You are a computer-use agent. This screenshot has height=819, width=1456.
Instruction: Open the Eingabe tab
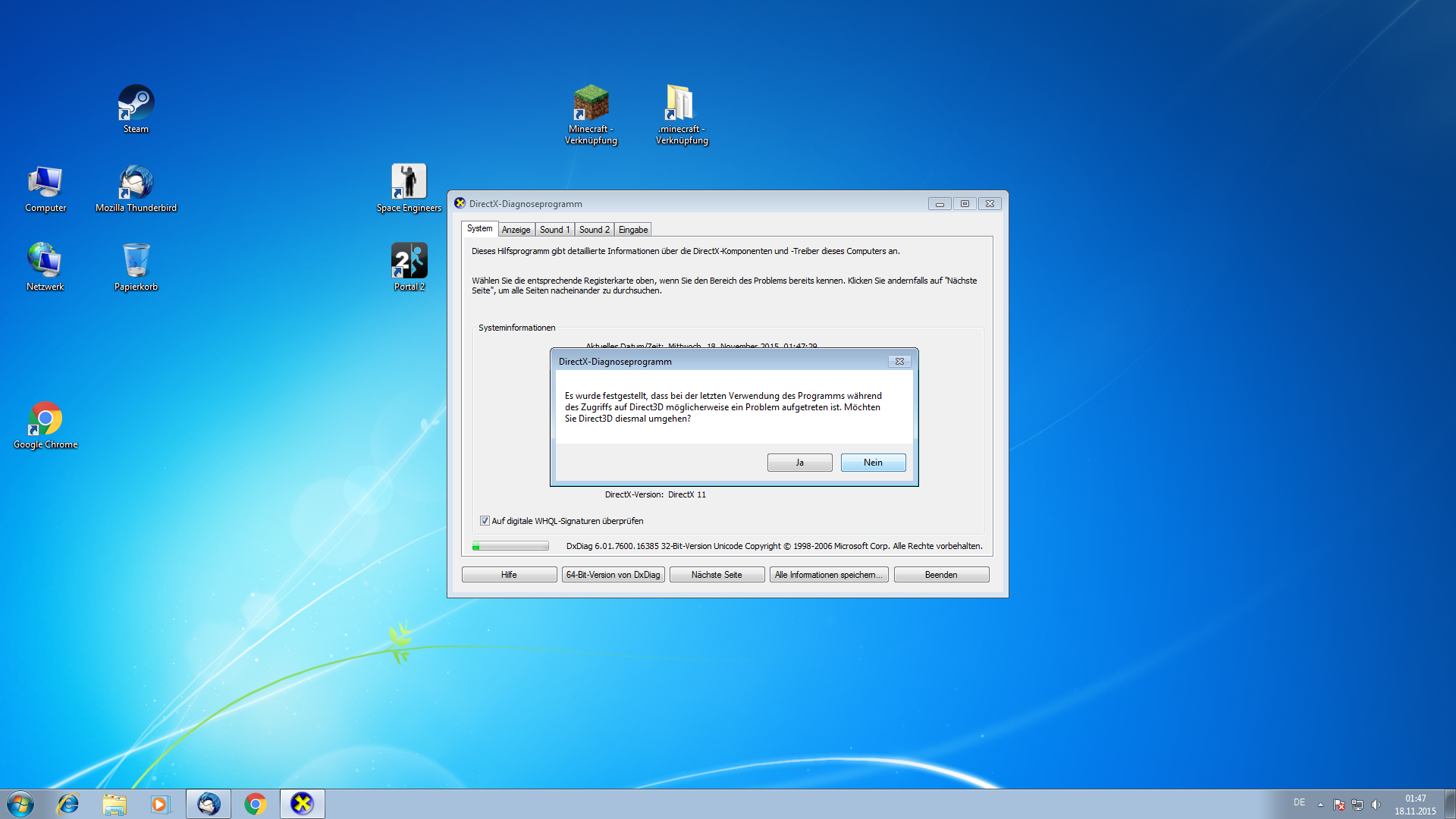coord(633,230)
